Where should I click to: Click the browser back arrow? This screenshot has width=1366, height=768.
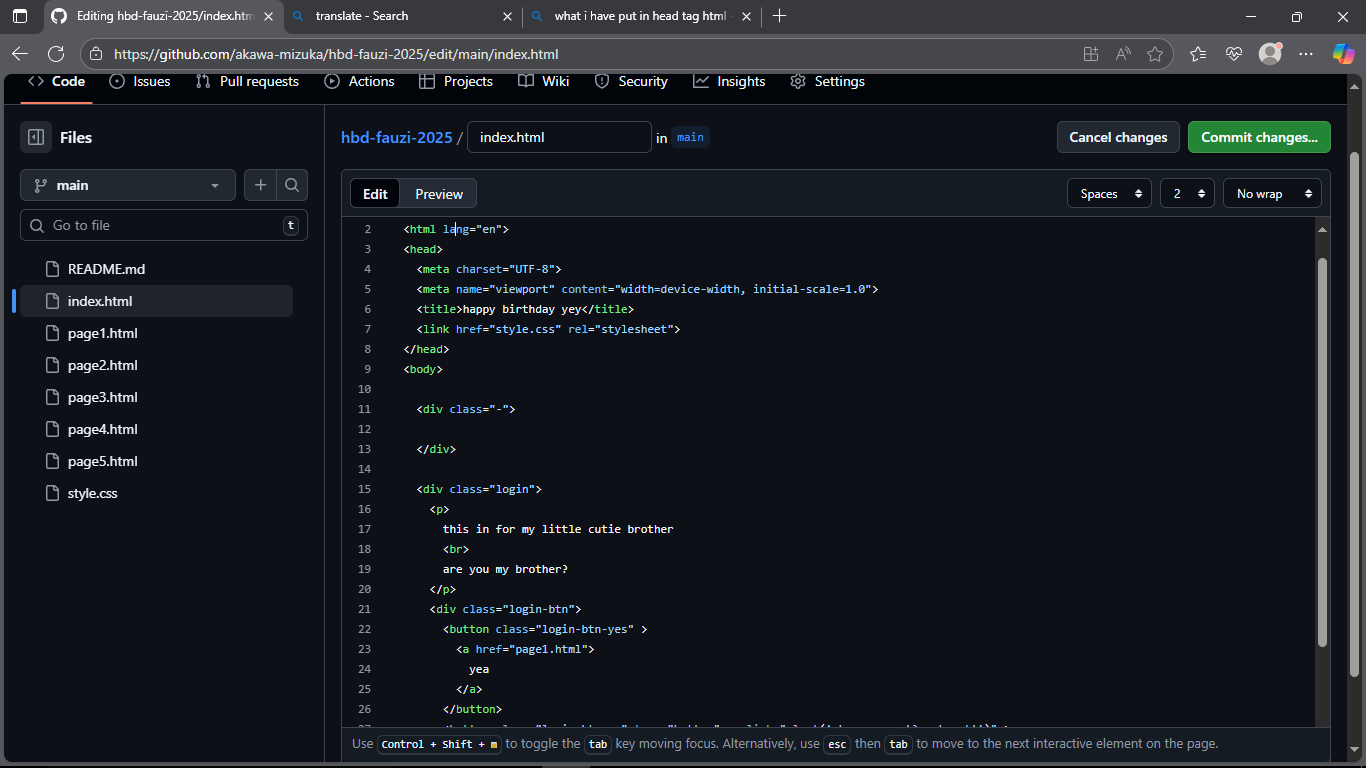[20, 54]
